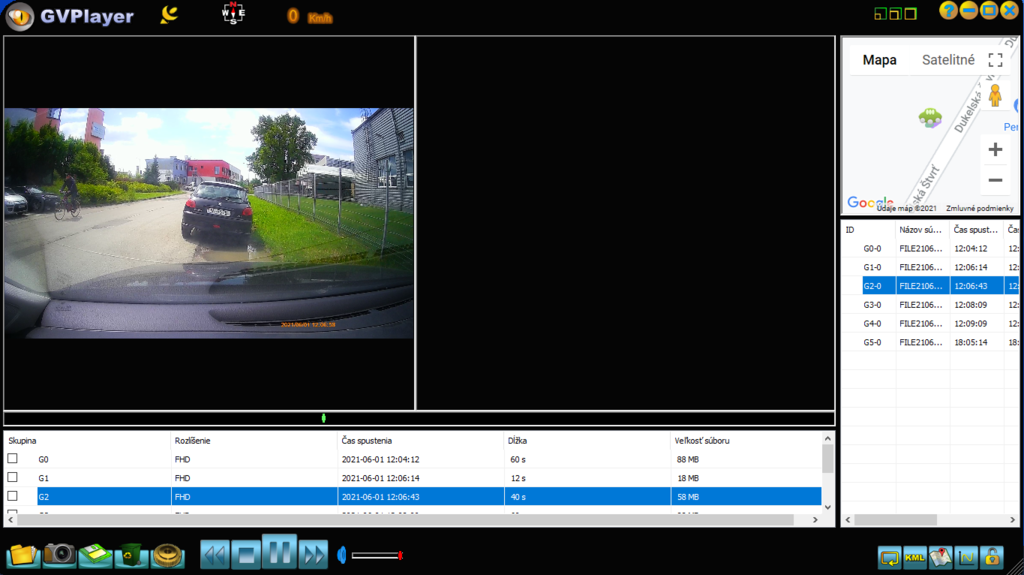This screenshot has width=1024, height=575.
Task: Zoom in on the map with plus
Action: (995, 150)
